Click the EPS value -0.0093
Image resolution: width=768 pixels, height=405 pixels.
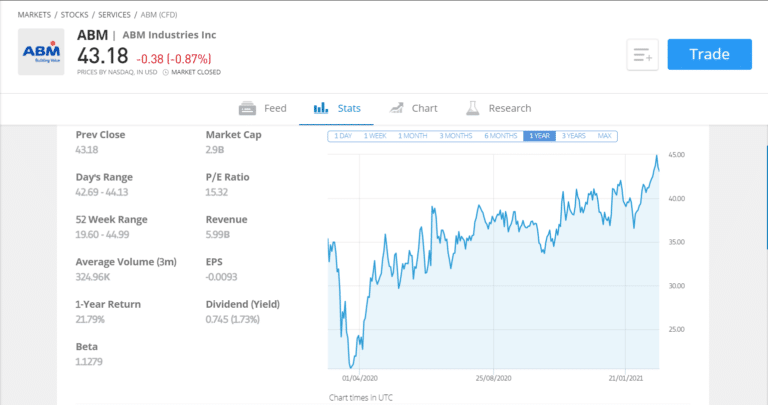pyautogui.click(x=221, y=277)
